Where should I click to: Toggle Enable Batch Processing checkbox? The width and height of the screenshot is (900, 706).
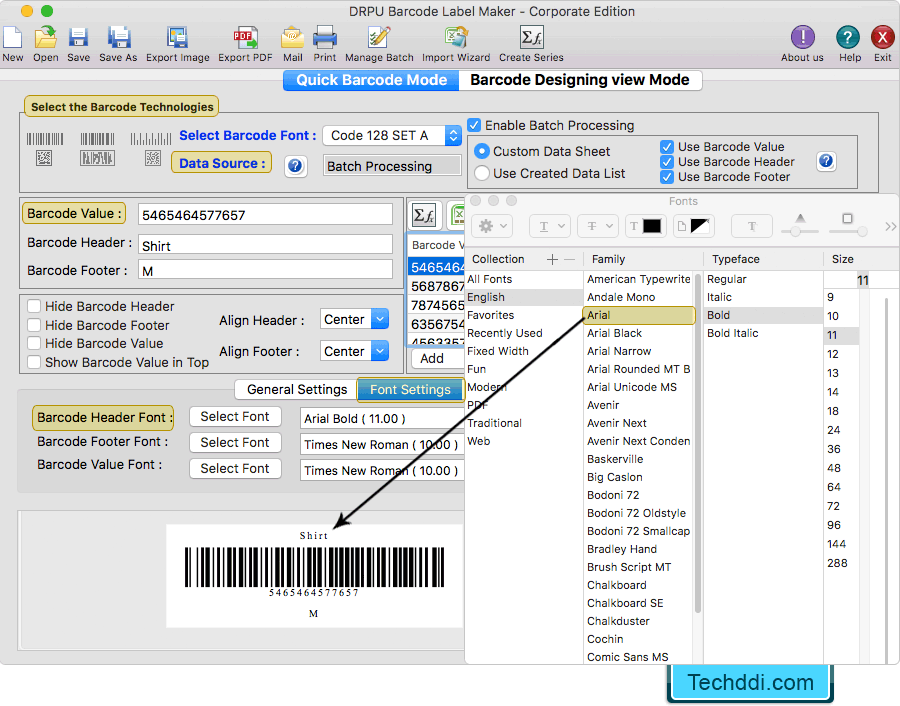pyautogui.click(x=474, y=125)
